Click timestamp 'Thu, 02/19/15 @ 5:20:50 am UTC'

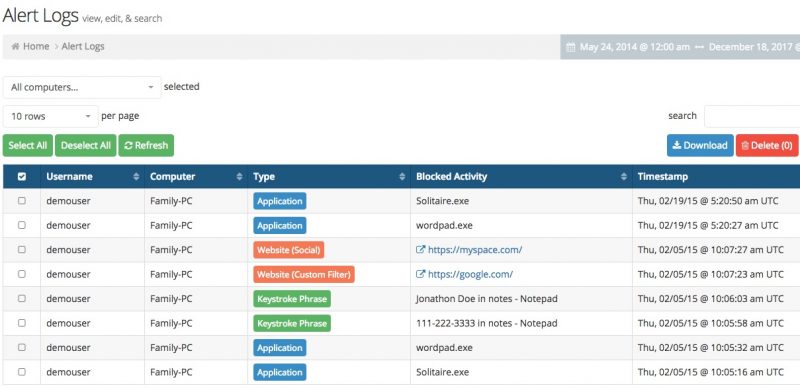point(708,201)
